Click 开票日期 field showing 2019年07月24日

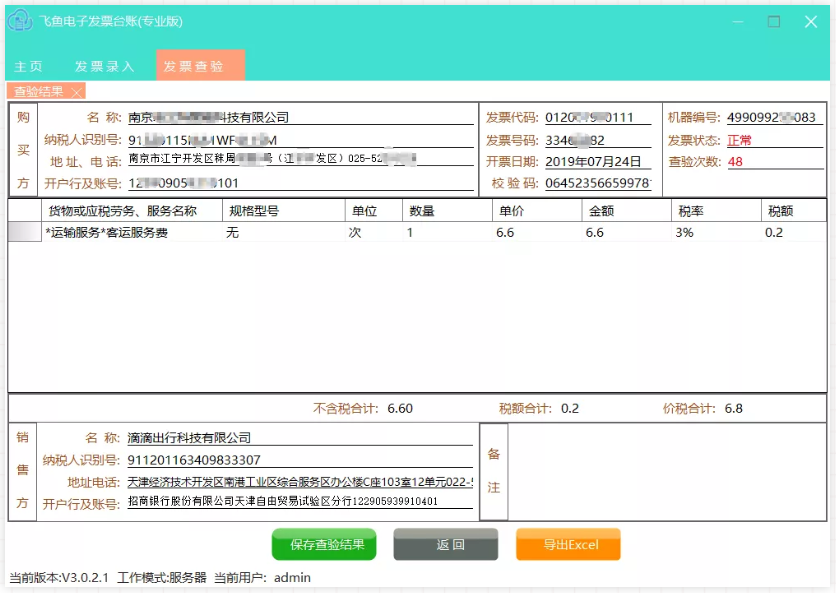[x=598, y=162]
